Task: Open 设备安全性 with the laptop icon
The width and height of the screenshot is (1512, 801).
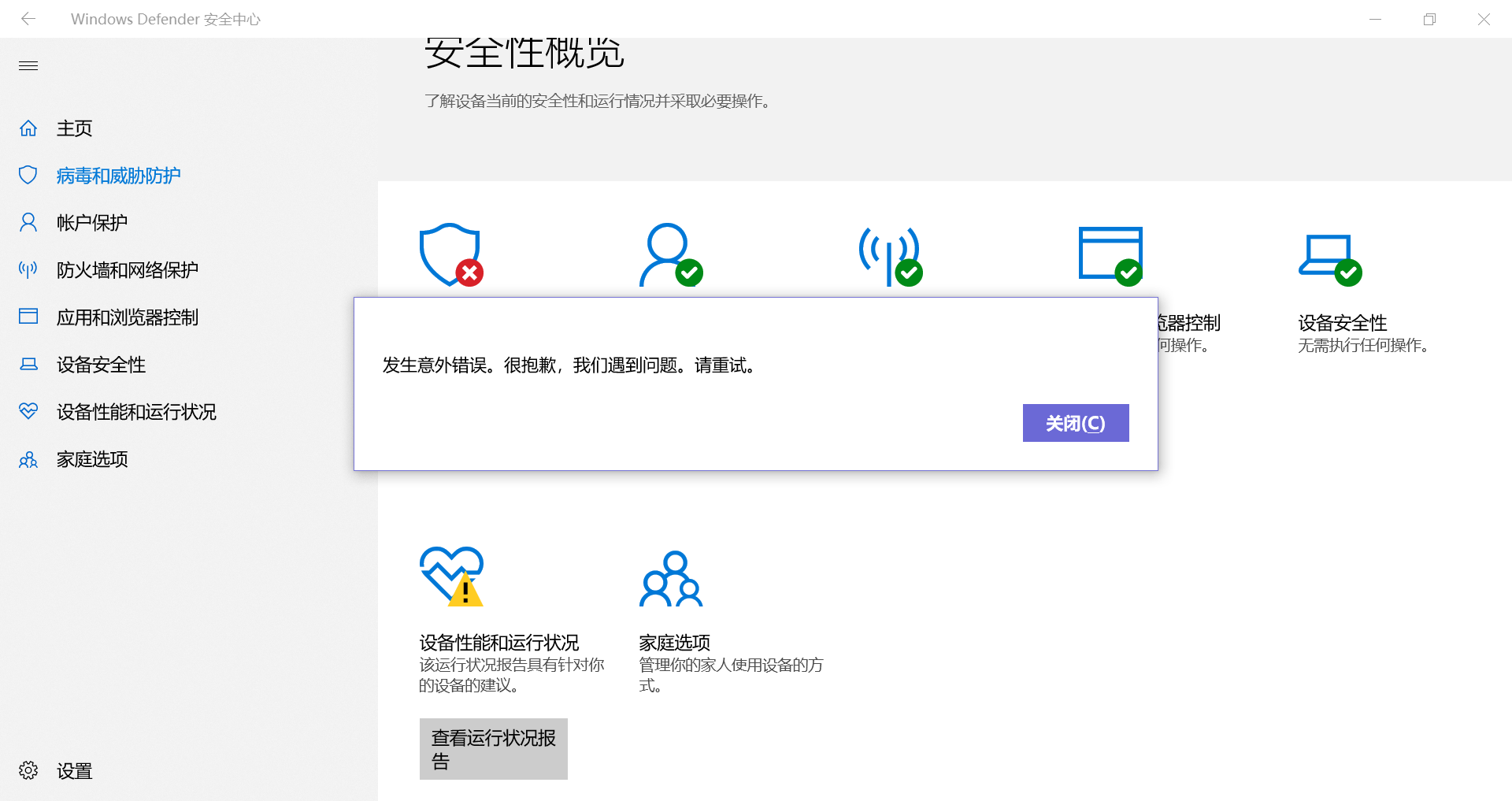Action: click(x=28, y=364)
